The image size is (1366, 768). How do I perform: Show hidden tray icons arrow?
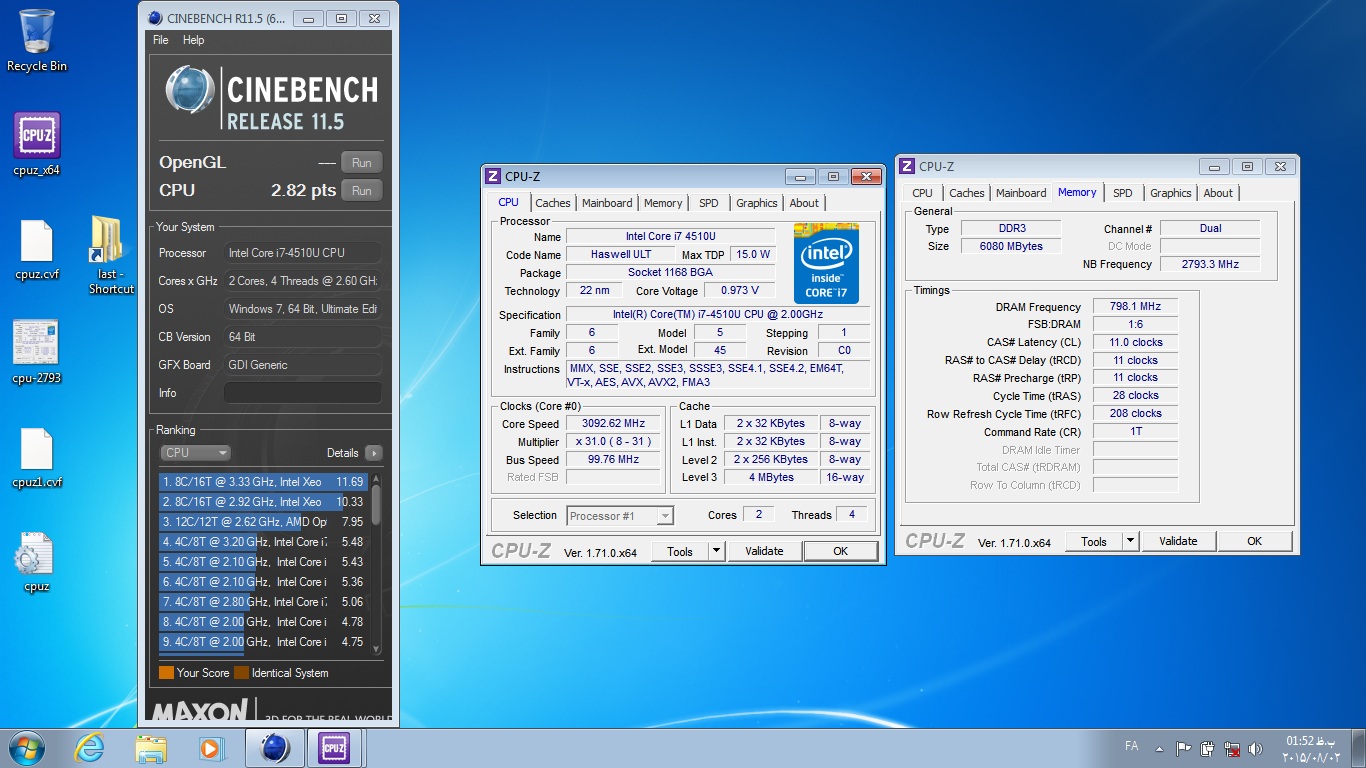(x=1158, y=748)
